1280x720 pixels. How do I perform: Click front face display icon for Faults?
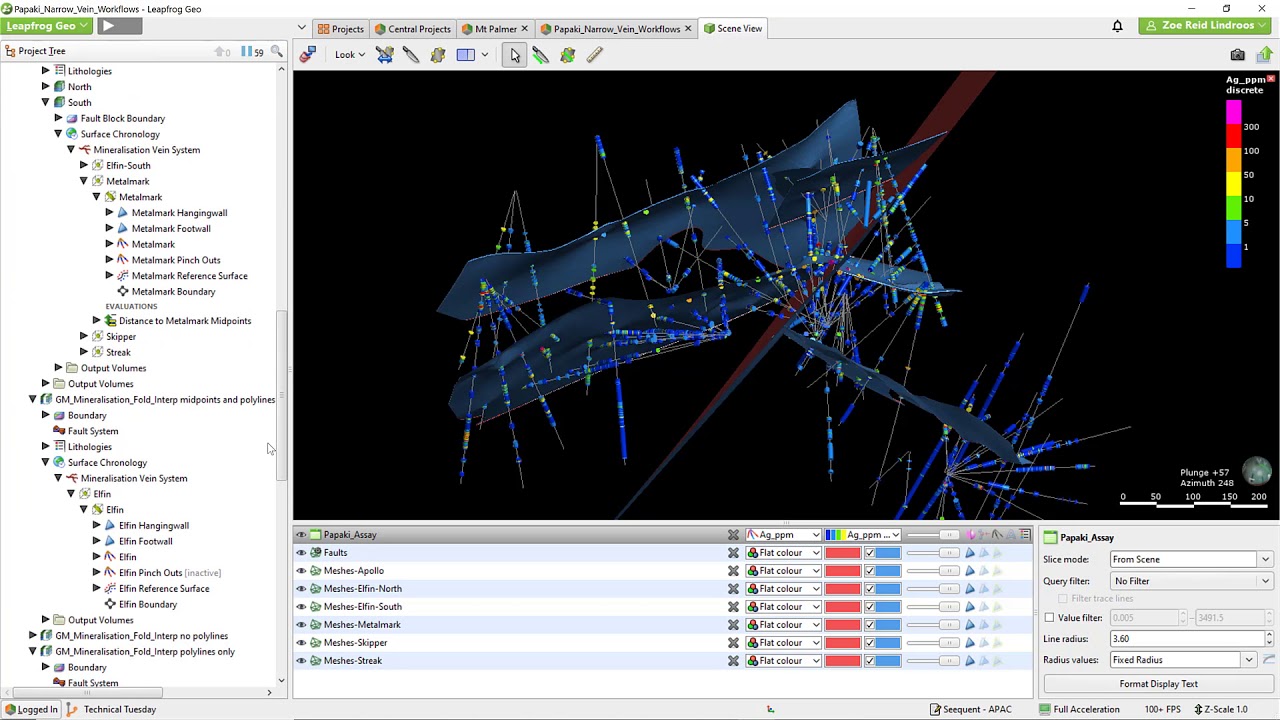(x=969, y=553)
